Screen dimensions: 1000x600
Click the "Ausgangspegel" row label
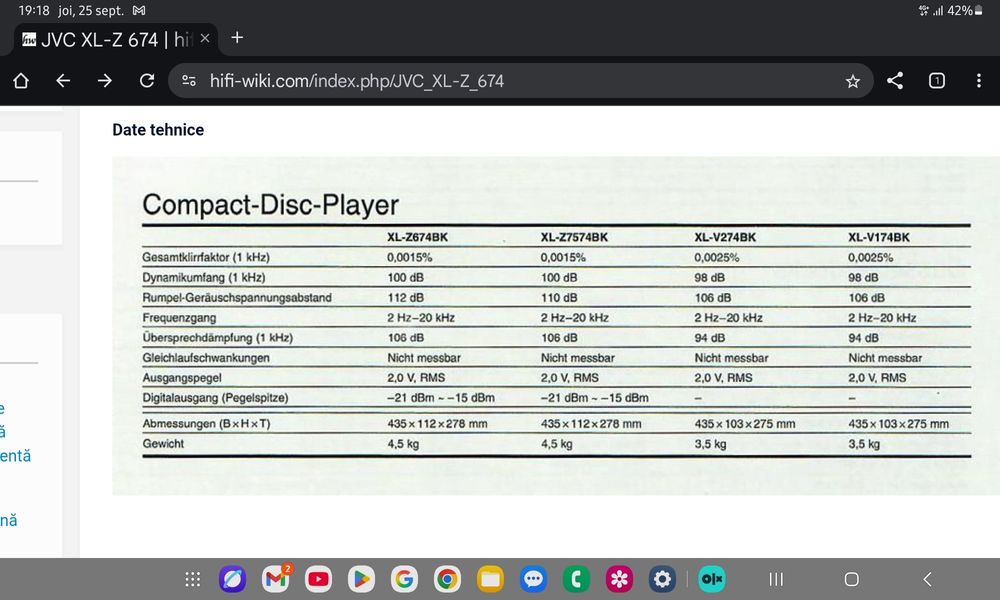182,377
